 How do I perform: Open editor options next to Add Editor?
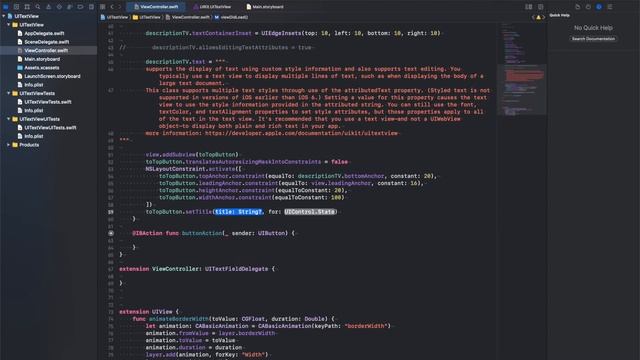click(x=529, y=7)
